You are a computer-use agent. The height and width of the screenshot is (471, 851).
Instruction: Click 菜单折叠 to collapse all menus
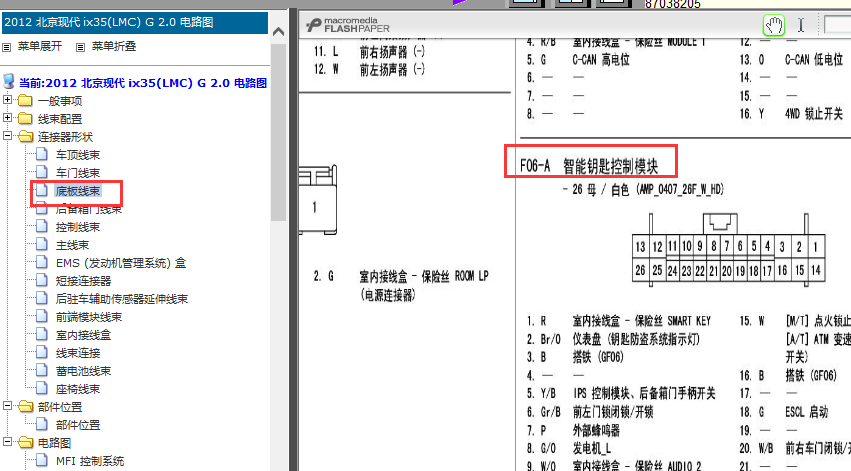click(113, 47)
